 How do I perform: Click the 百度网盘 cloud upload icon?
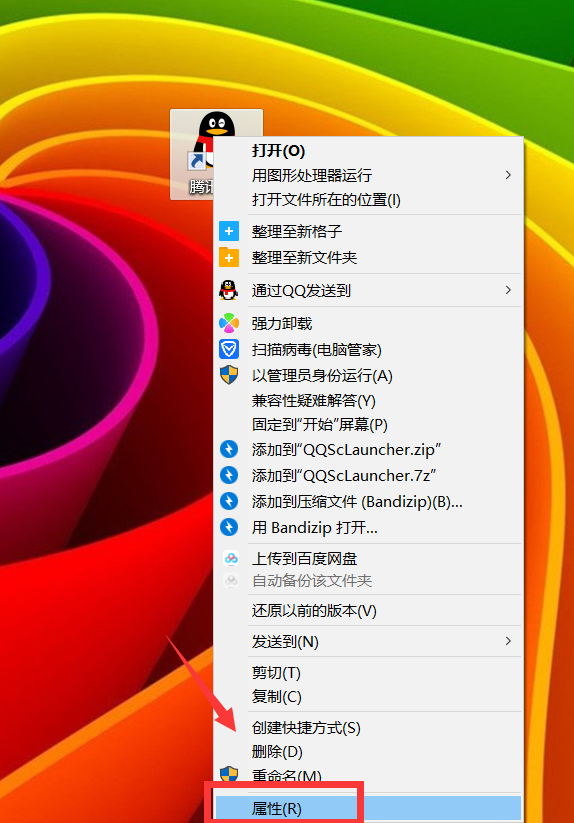click(x=231, y=558)
